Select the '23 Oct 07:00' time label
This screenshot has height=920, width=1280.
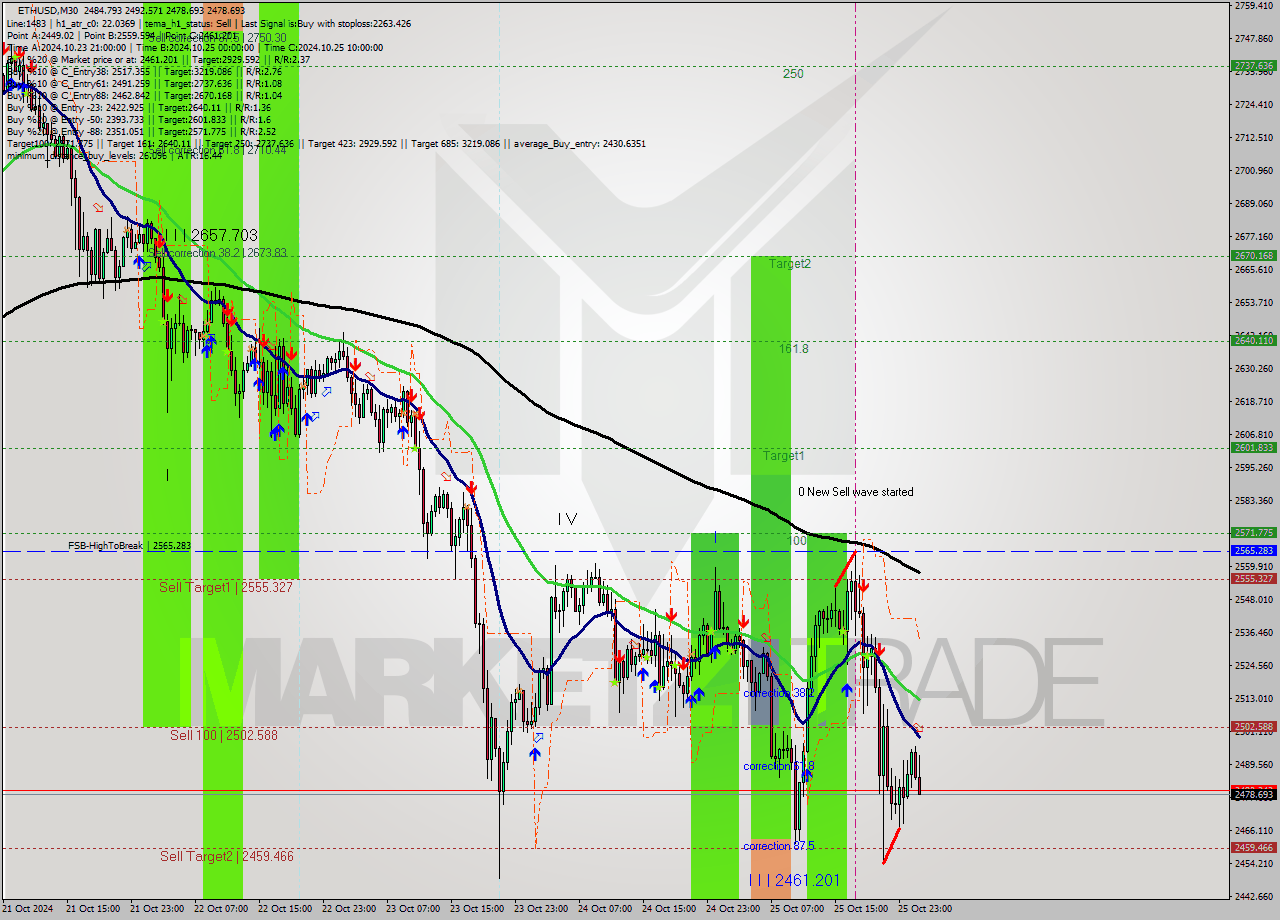click(415, 909)
